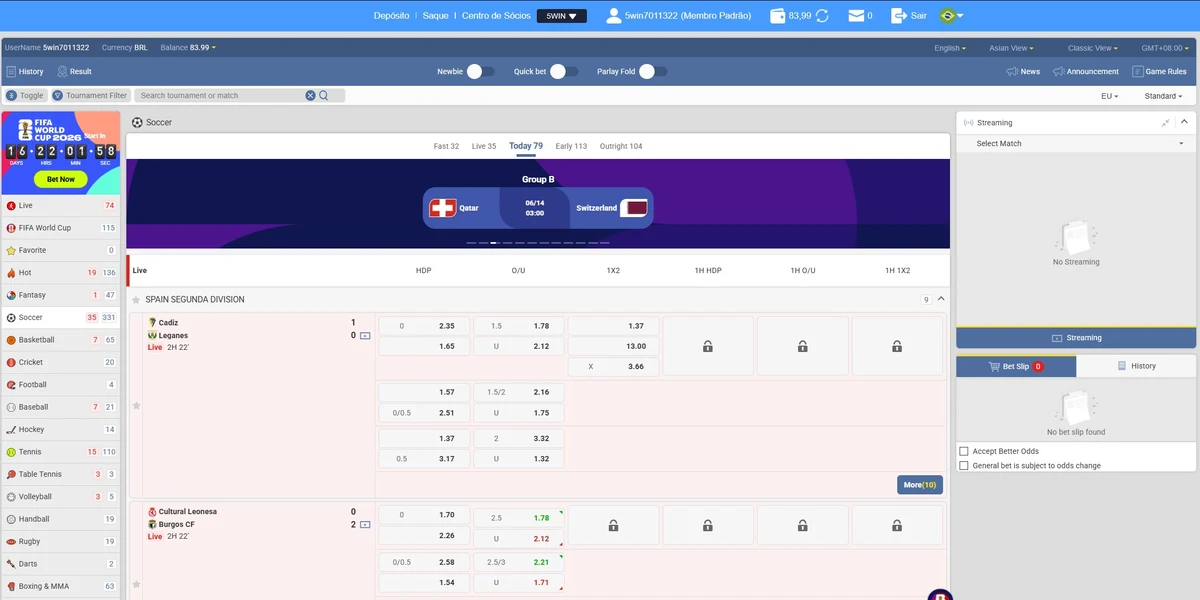Open the Bet Slip tab
Viewport: 1200px width, 600px height.
1016,367
